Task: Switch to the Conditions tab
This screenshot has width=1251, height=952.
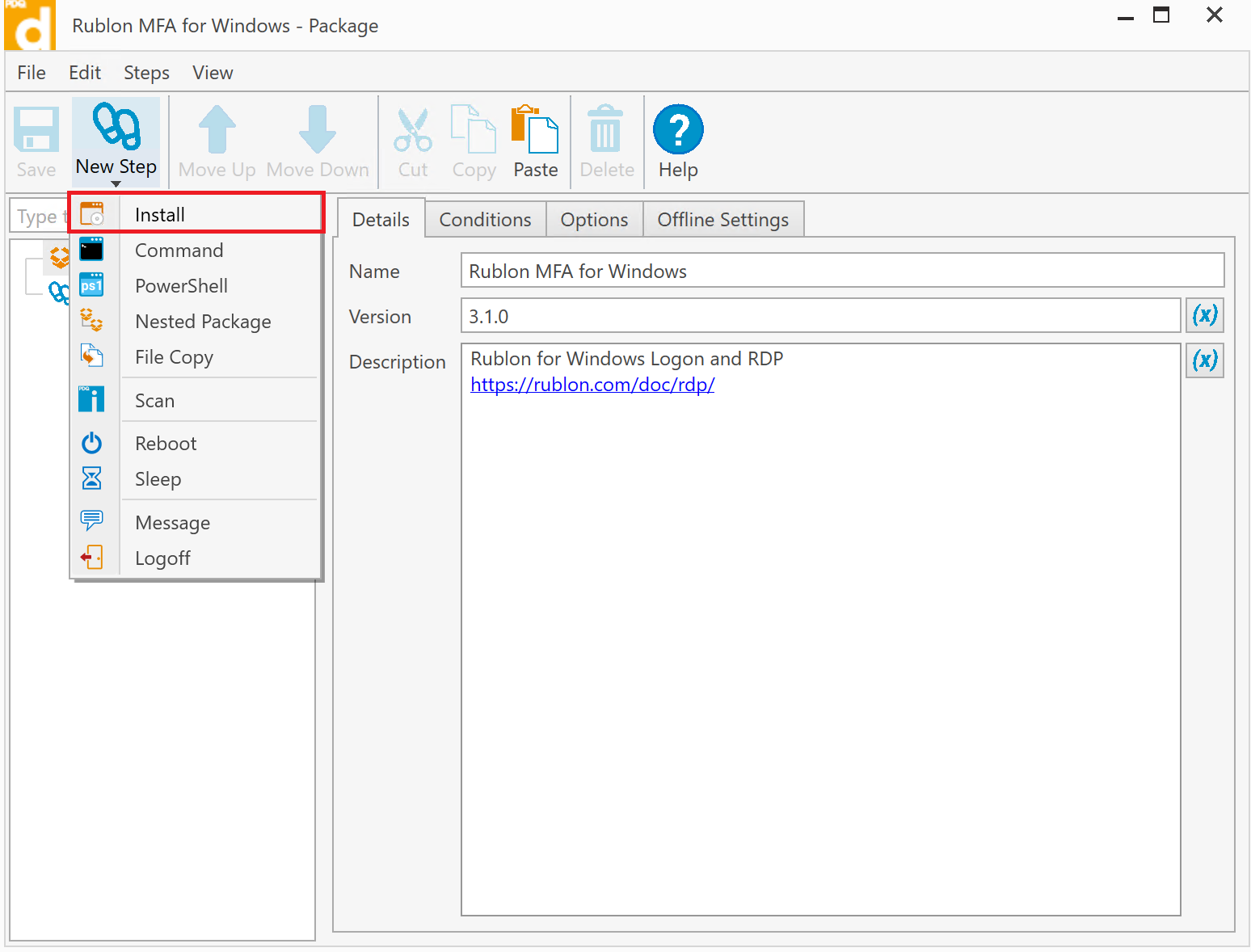Action: [485, 220]
